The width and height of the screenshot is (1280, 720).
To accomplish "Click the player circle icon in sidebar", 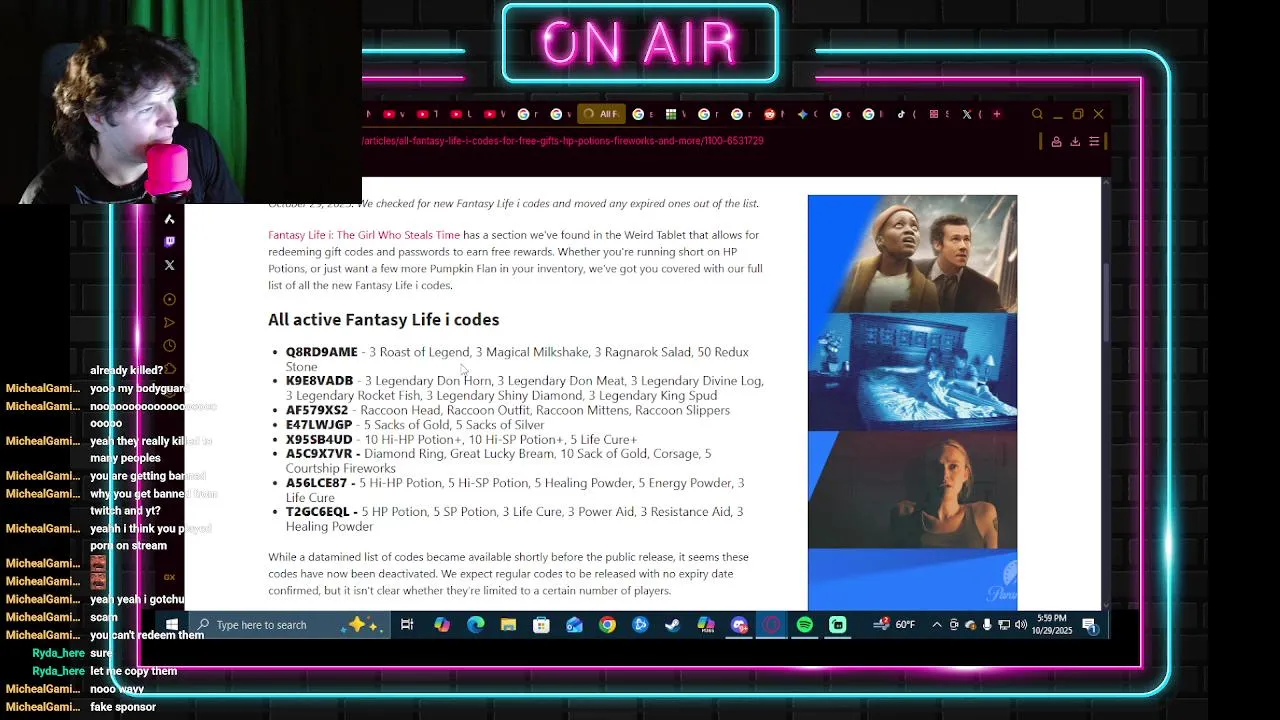I will 169,299.
